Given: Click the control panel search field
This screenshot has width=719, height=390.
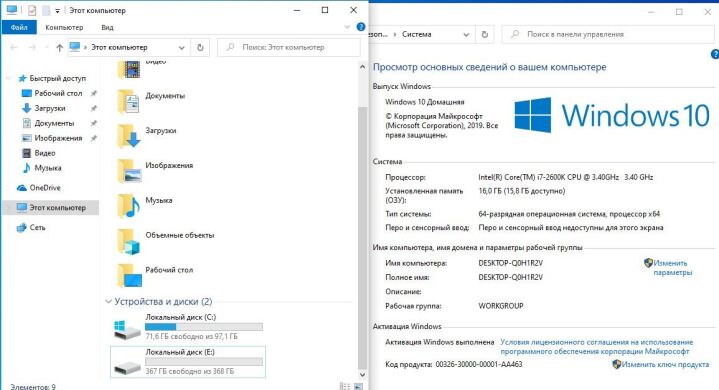Looking at the screenshot, I should (x=607, y=34).
